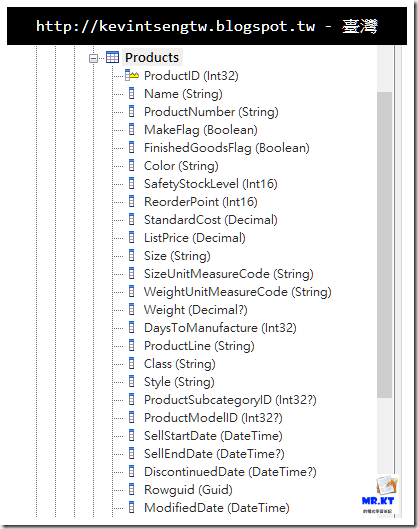Viewport: 418px width, 529px height.
Task: Select ProductLine (String) entry
Action: [x=199, y=346]
